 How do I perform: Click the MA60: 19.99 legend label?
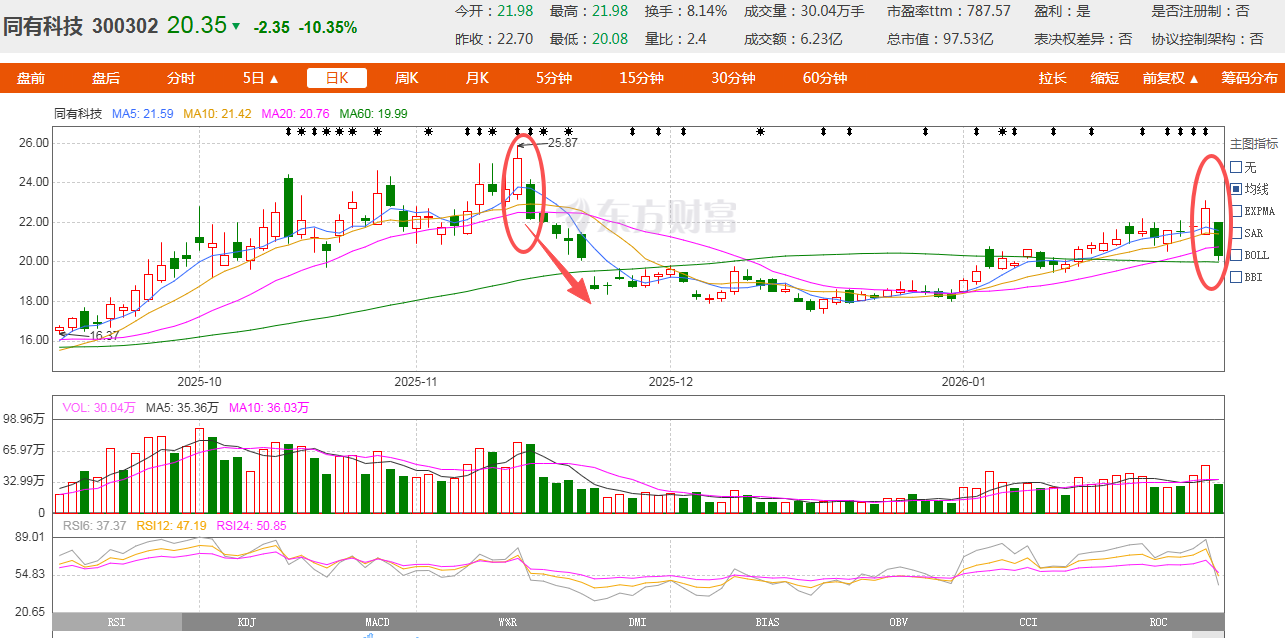374,114
